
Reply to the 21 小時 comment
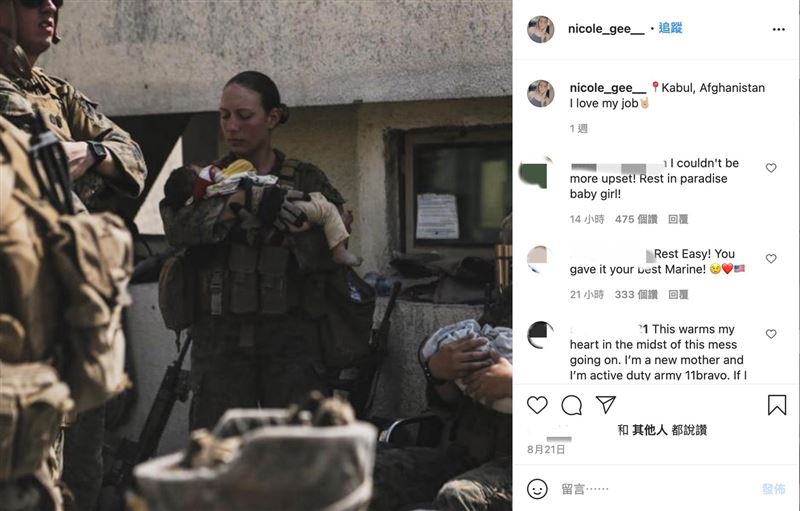(678, 295)
